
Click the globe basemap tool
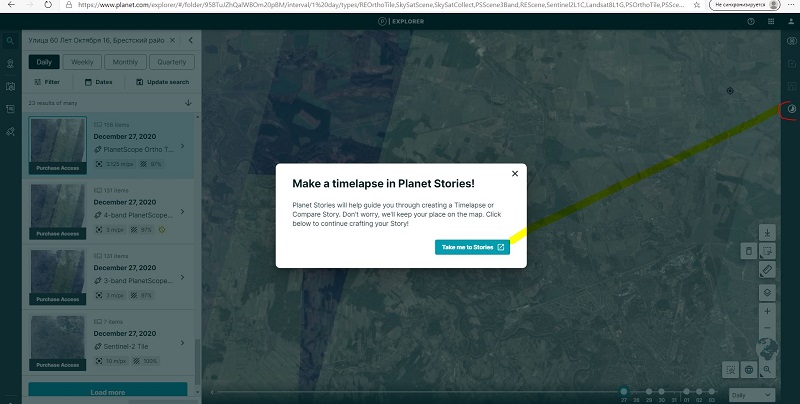click(749, 370)
